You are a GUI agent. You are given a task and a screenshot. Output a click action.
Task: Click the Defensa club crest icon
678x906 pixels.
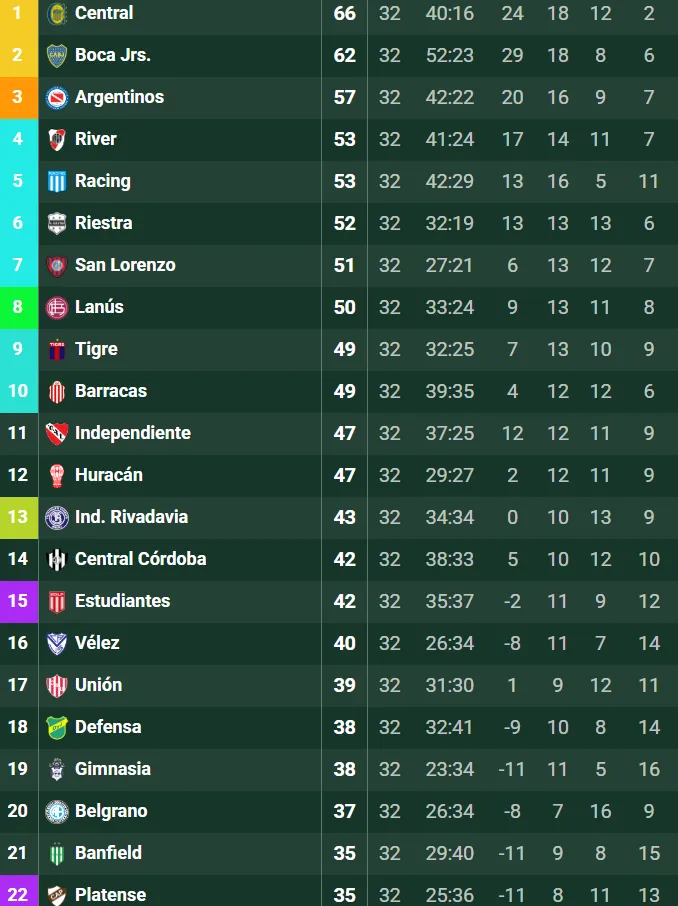click(x=57, y=727)
